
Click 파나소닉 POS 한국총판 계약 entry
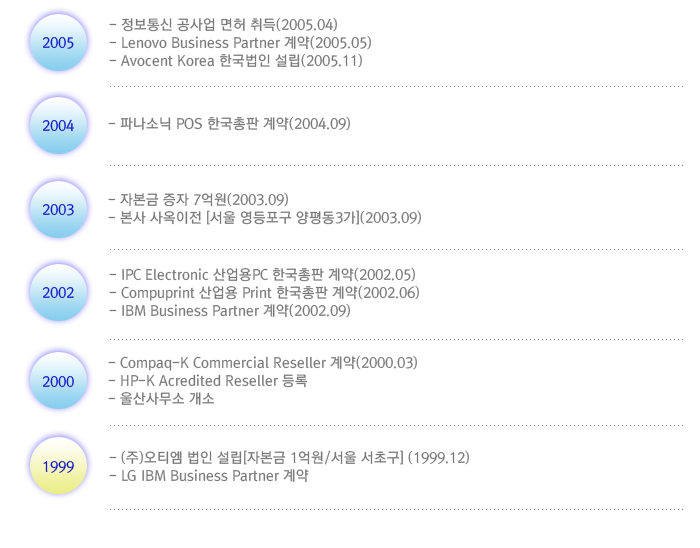click(x=229, y=124)
